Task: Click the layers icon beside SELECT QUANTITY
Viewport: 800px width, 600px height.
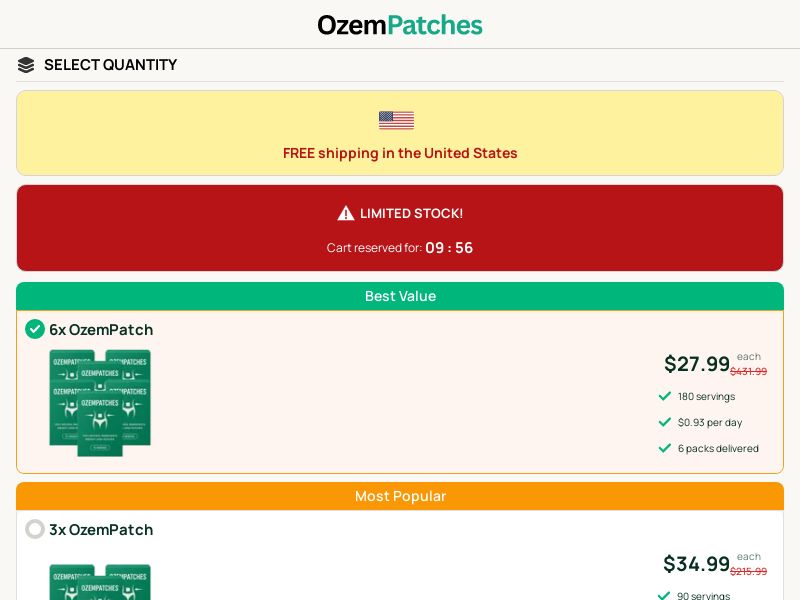Action: pyautogui.click(x=25, y=65)
